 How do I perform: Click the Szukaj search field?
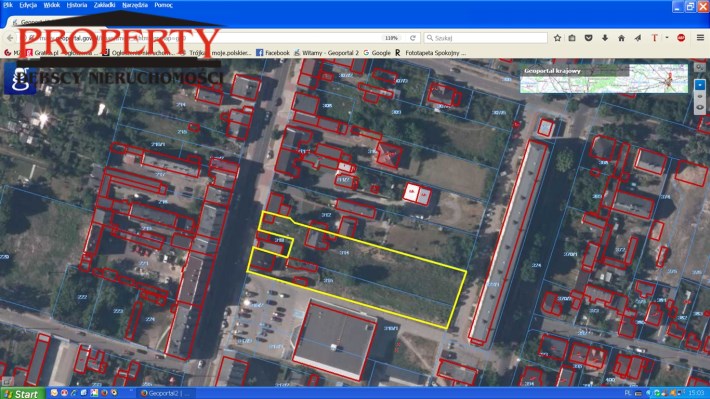(x=485, y=38)
